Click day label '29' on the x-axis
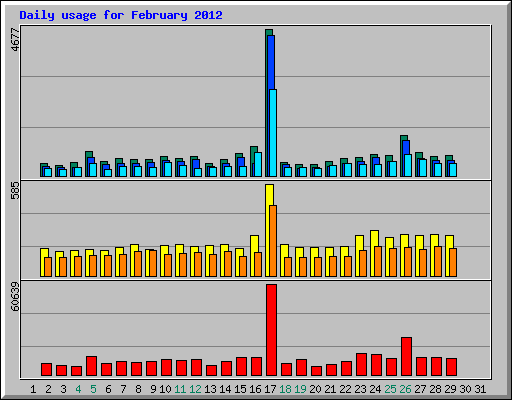Viewport: 512px width, 400px height. (x=450, y=389)
